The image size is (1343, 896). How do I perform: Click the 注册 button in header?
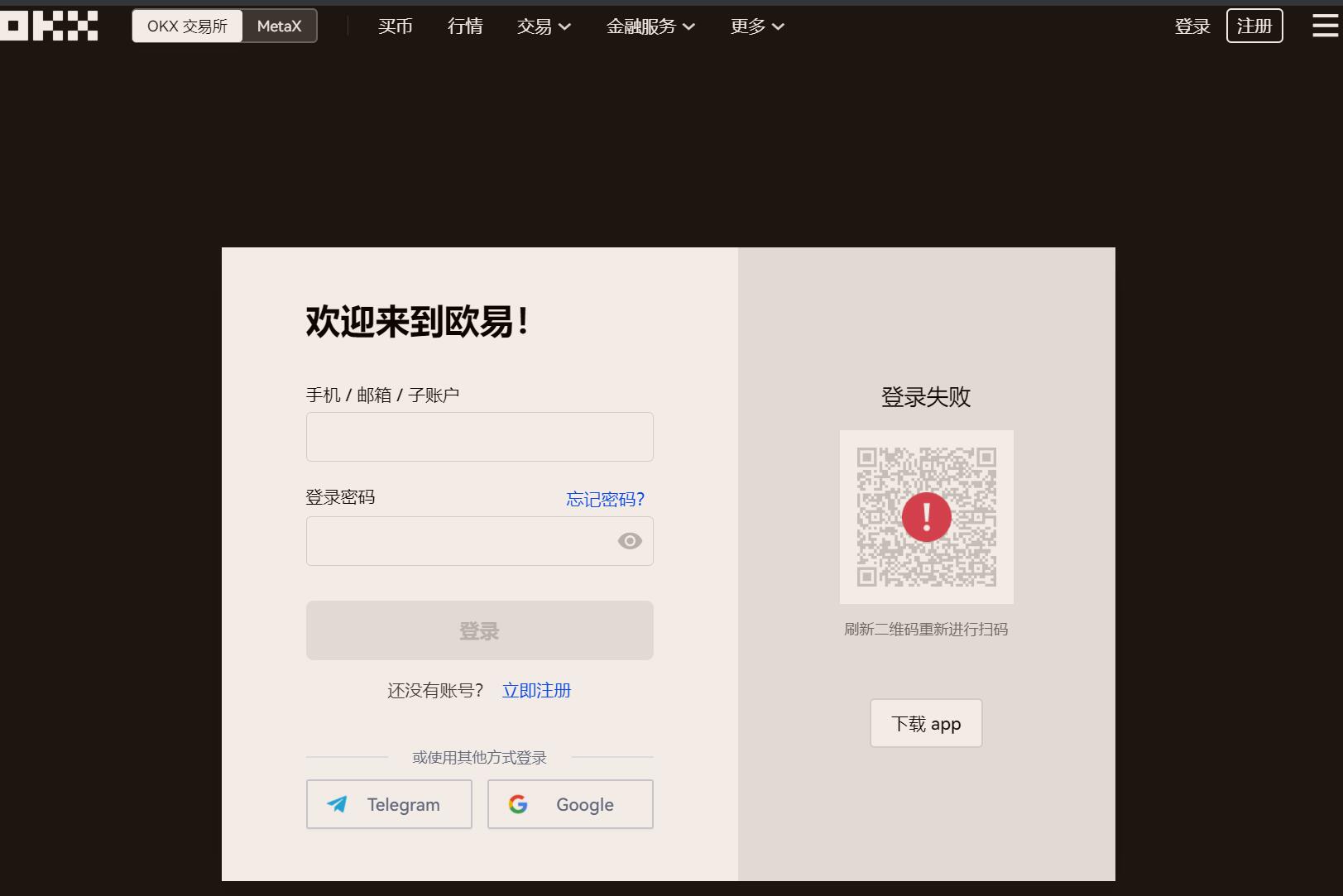point(1254,26)
